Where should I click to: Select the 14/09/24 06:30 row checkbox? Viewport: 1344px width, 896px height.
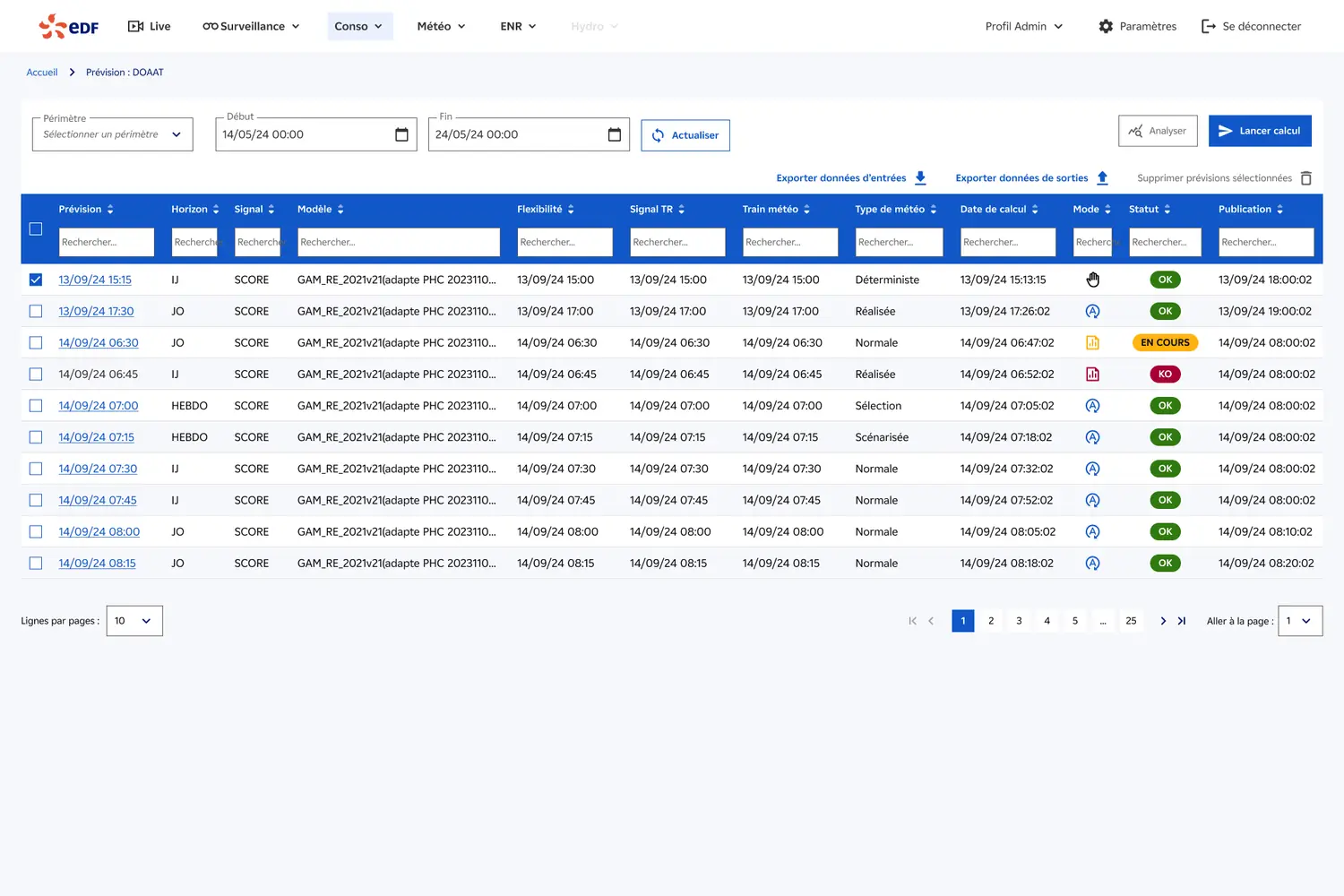point(36,342)
